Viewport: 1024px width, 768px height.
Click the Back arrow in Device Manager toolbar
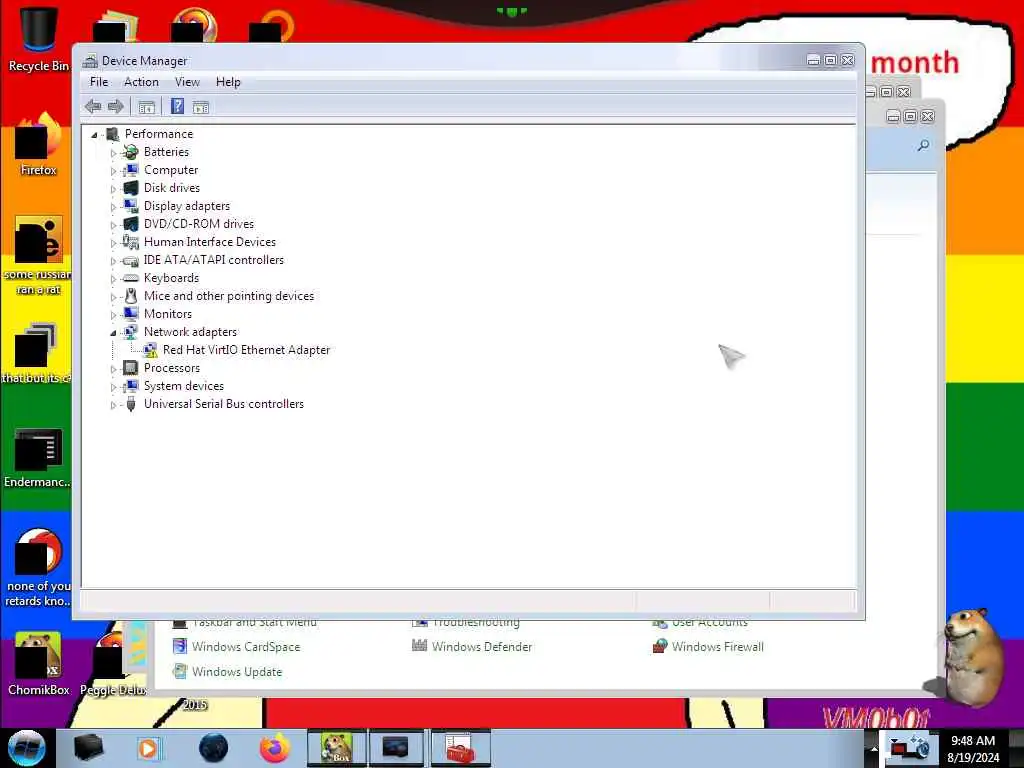click(93, 106)
